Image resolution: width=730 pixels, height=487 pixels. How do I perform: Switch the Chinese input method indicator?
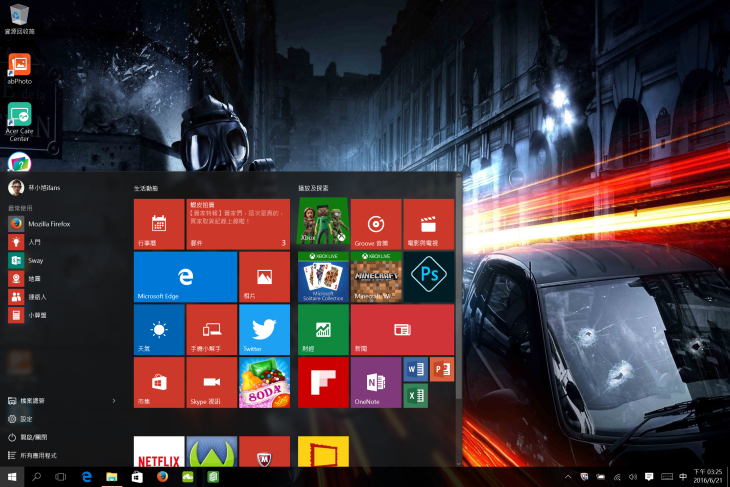[683, 477]
